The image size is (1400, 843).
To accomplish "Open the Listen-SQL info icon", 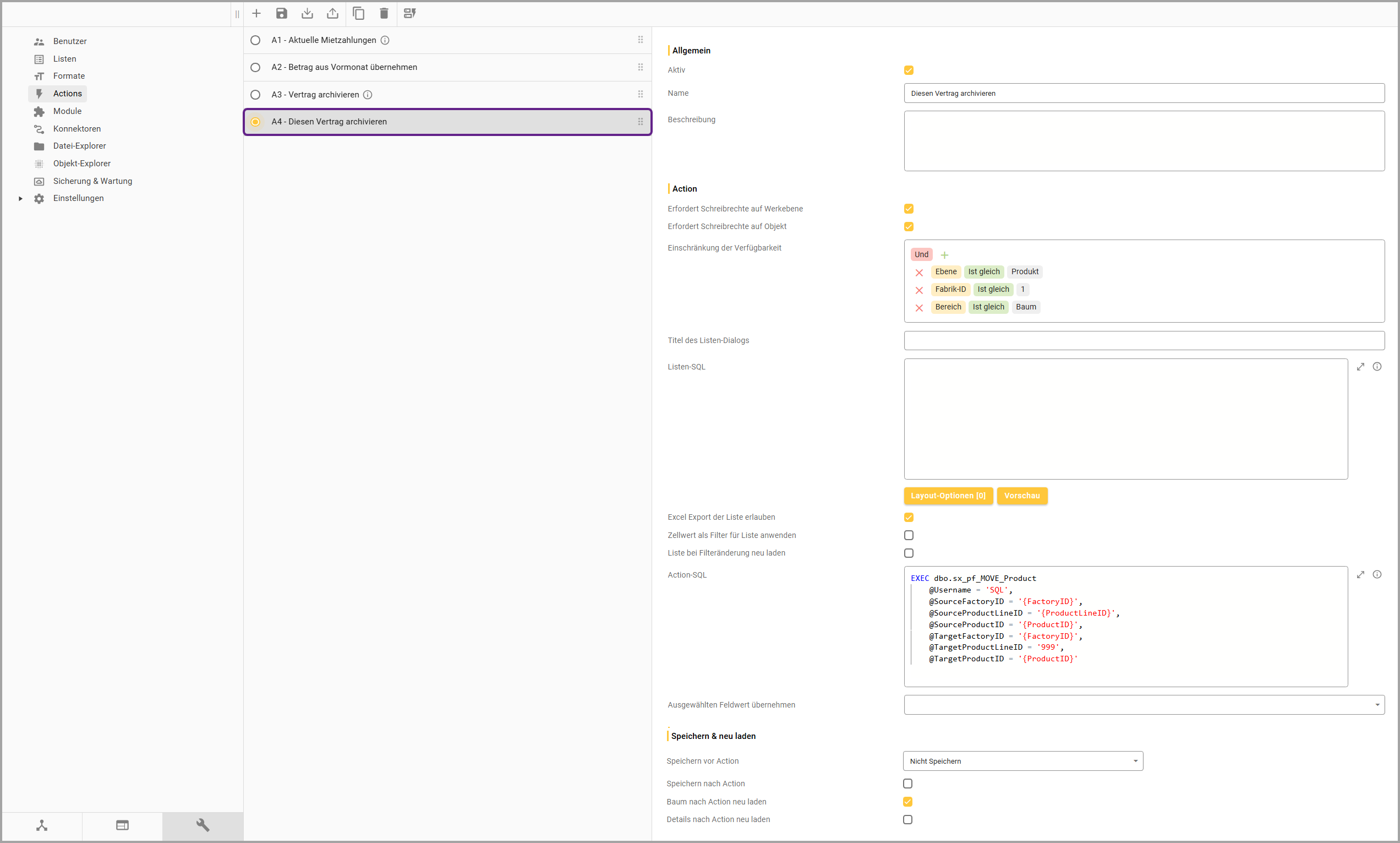I will [x=1377, y=367].
